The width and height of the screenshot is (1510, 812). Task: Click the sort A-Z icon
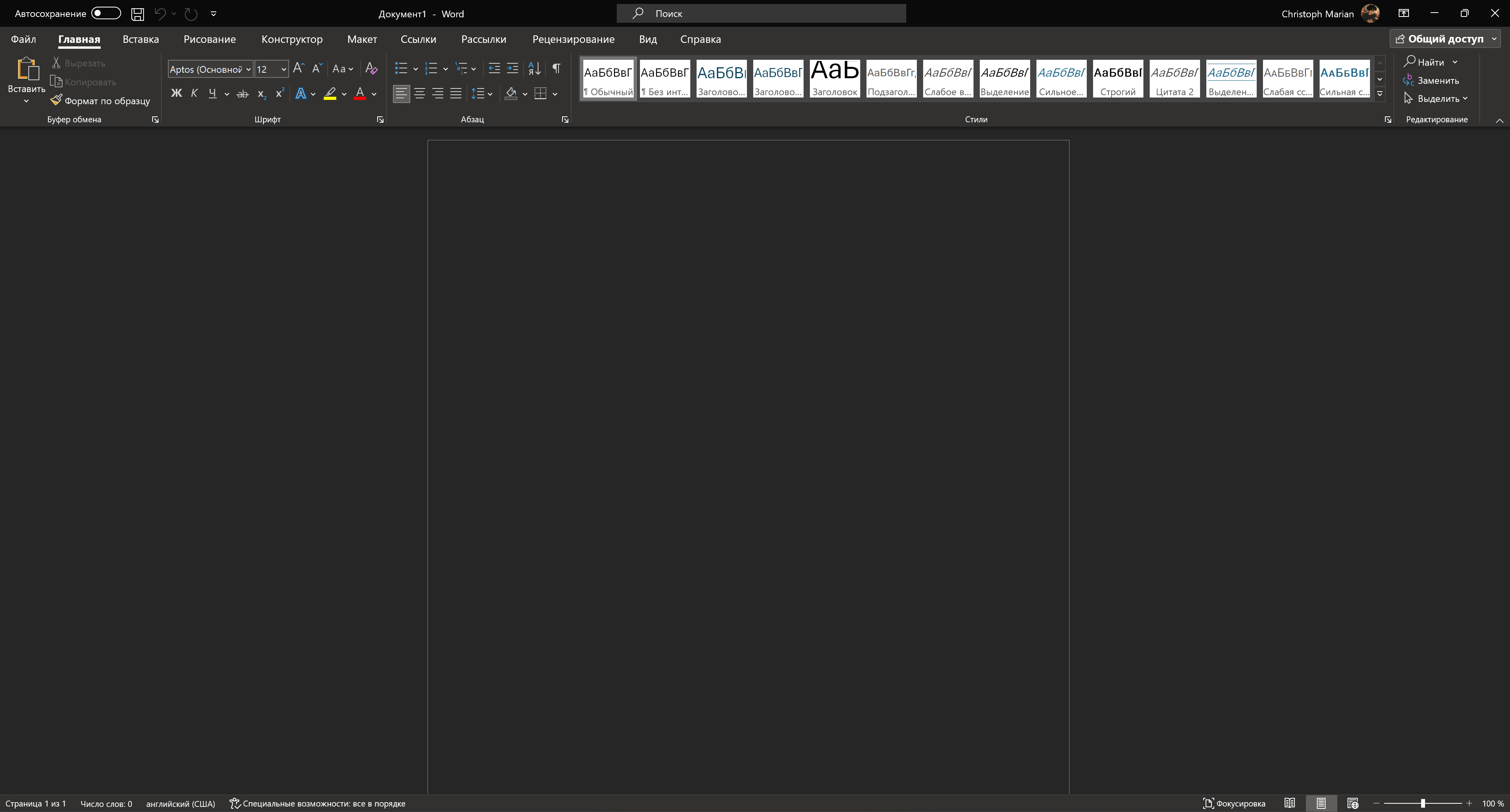coord(534,68)
